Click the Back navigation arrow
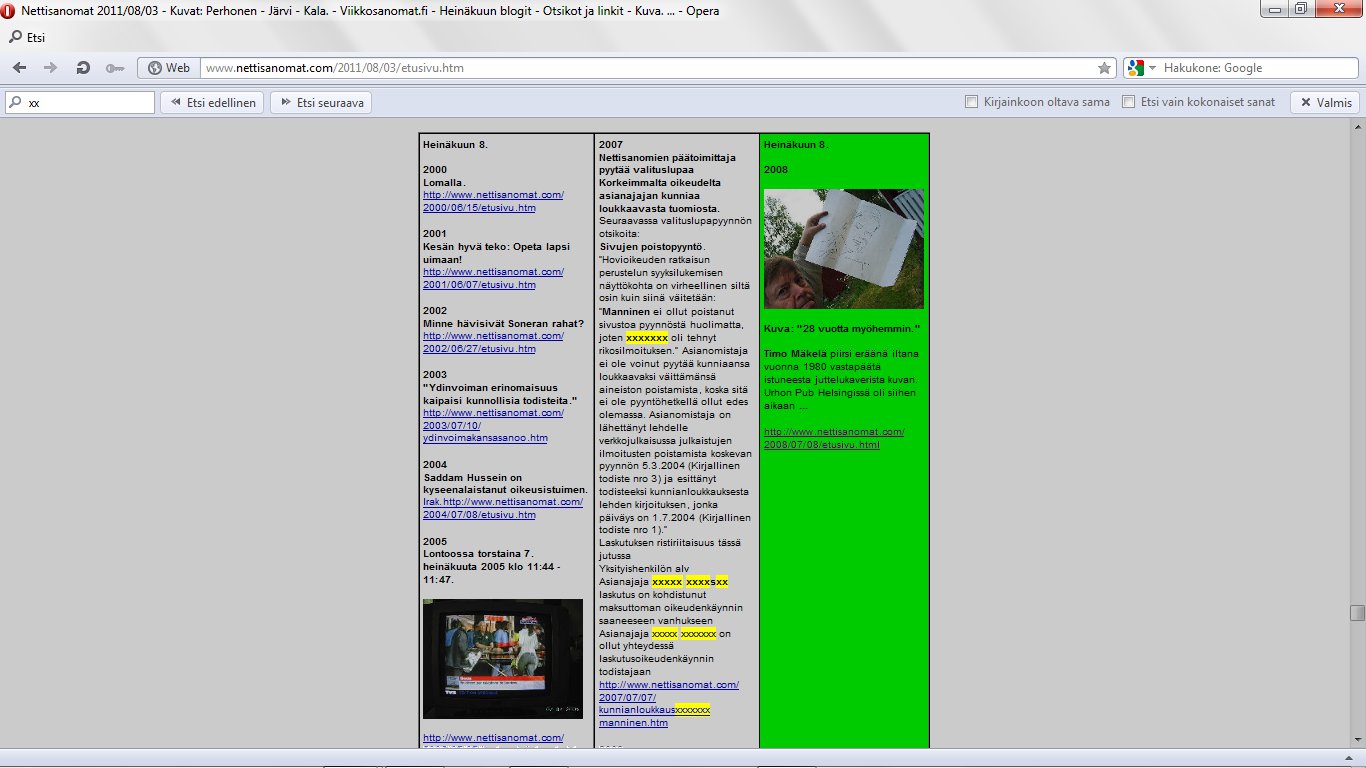 20,68
